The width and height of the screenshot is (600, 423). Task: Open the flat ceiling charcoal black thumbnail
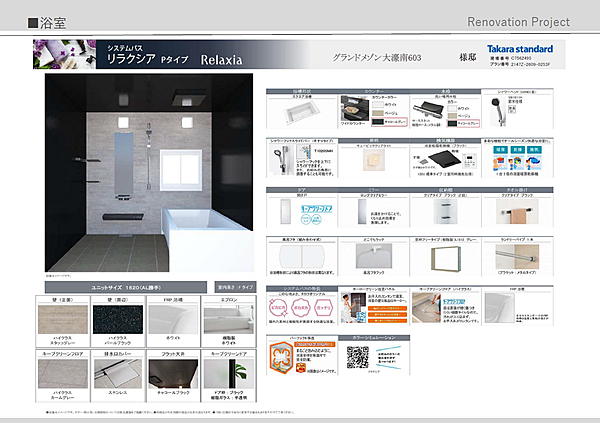(x=173, y=374)
